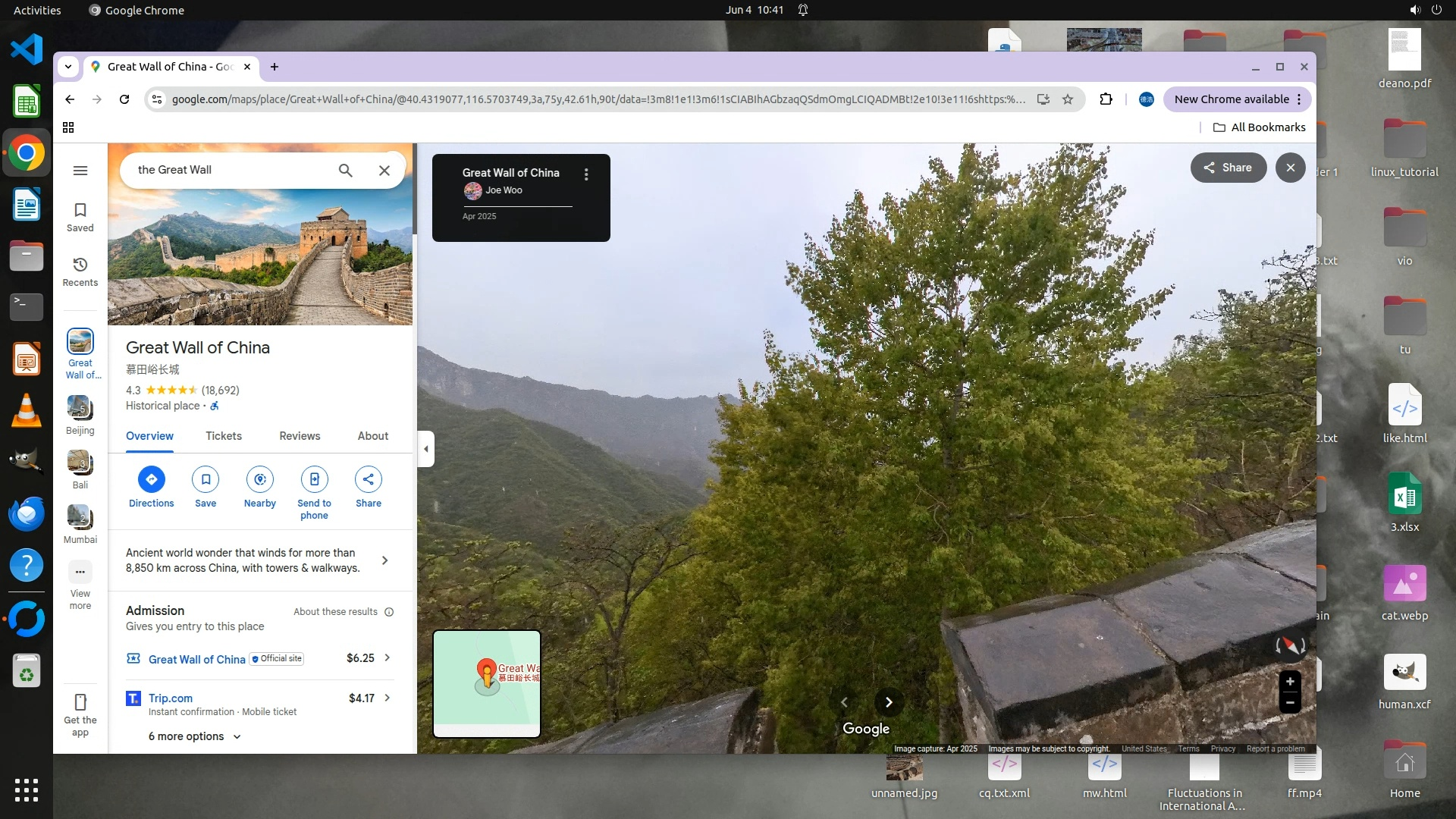Switch to the Reviews tab
The height and width of the screenshot is (819, 1456).
tap(300, 436)
